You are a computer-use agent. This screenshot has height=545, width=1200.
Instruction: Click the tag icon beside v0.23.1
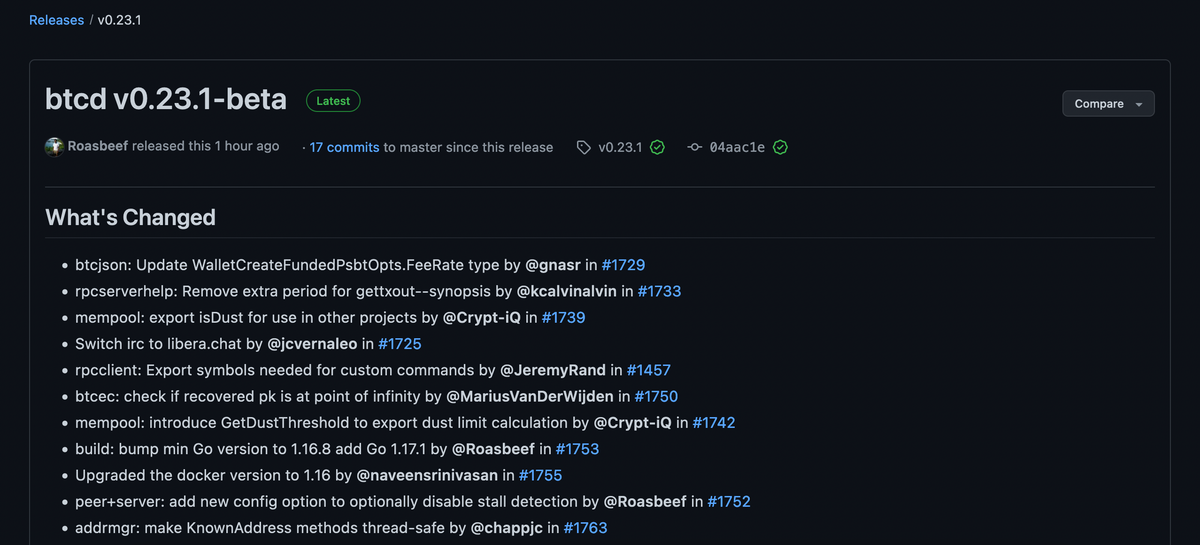584,147
